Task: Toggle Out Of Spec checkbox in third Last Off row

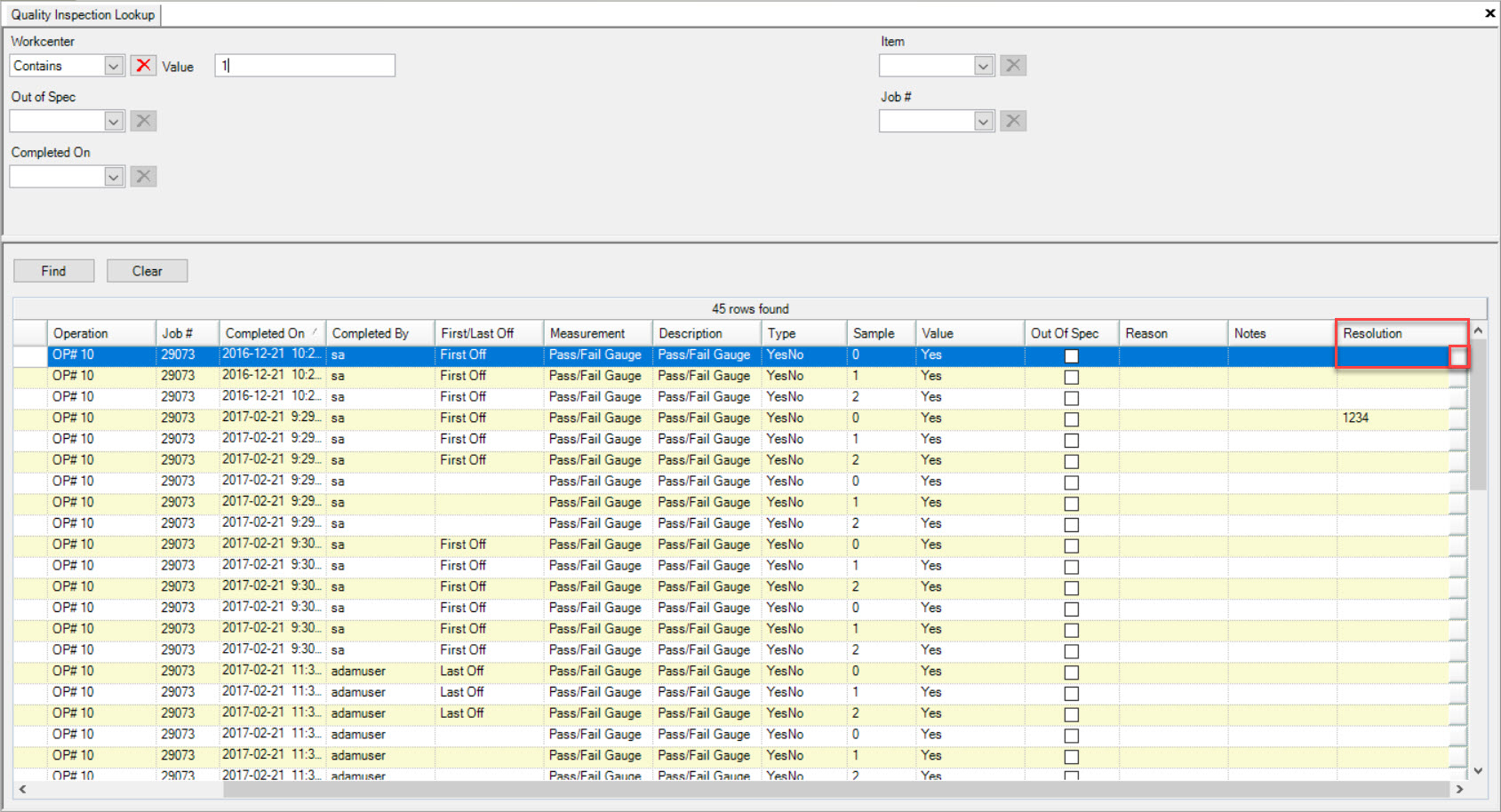Action: [1072, 715]
